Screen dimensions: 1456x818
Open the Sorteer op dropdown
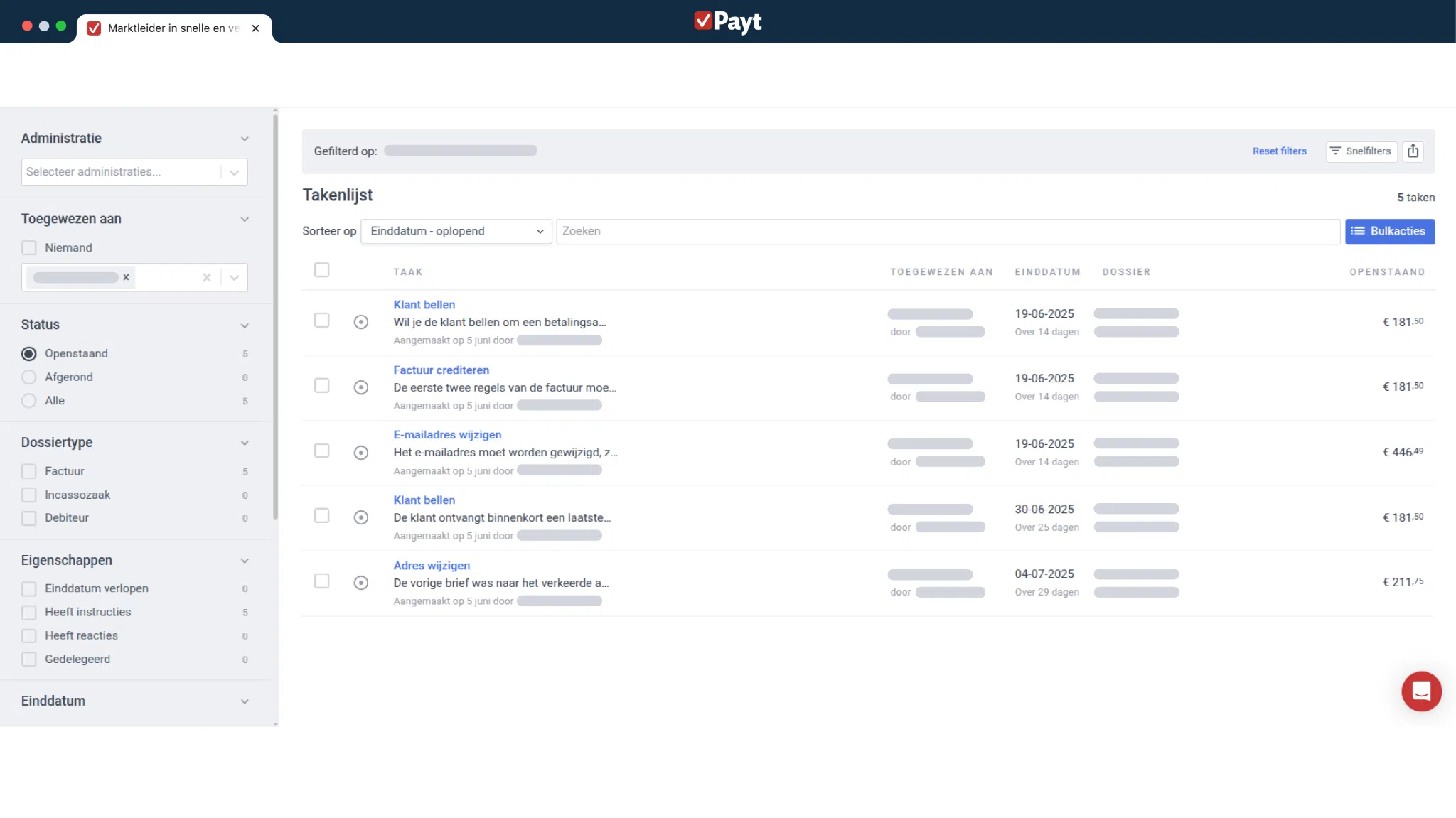(x=456, y=232)
